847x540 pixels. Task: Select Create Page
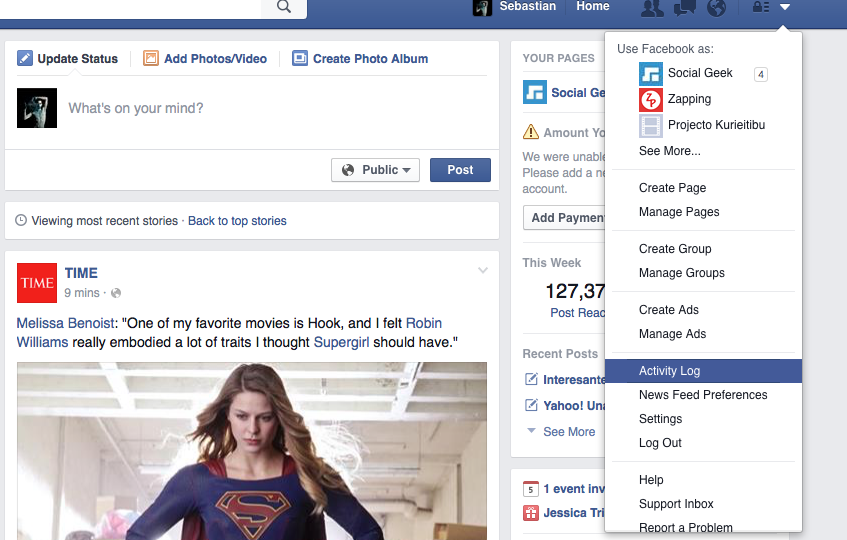[672, 188]
